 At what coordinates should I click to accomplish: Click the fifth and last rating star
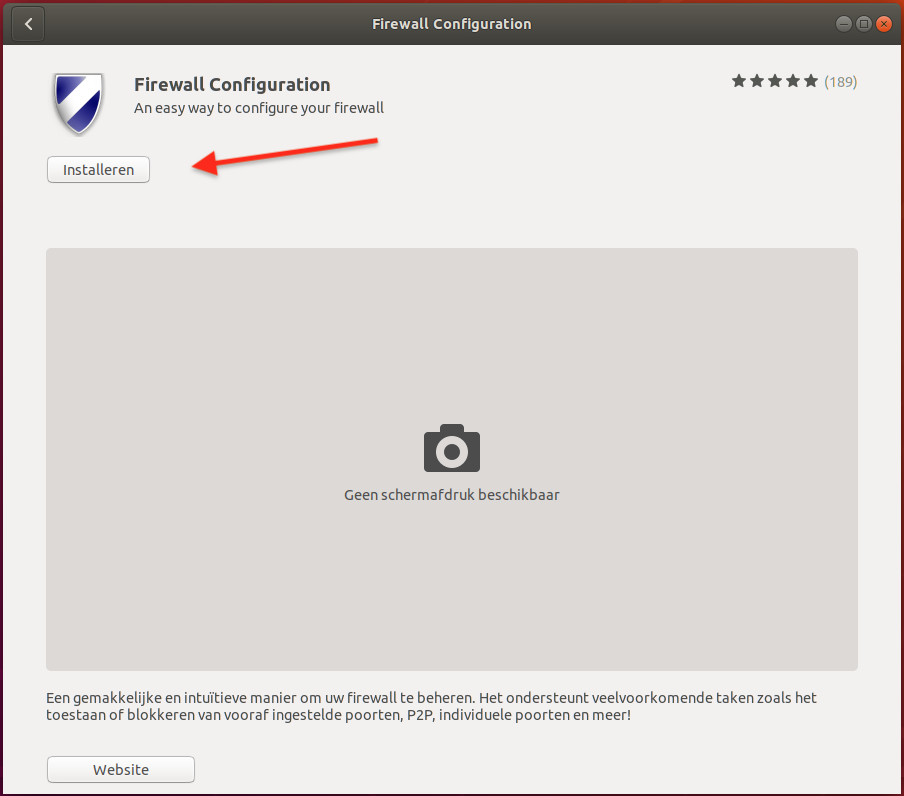click(x=811, y=81)
